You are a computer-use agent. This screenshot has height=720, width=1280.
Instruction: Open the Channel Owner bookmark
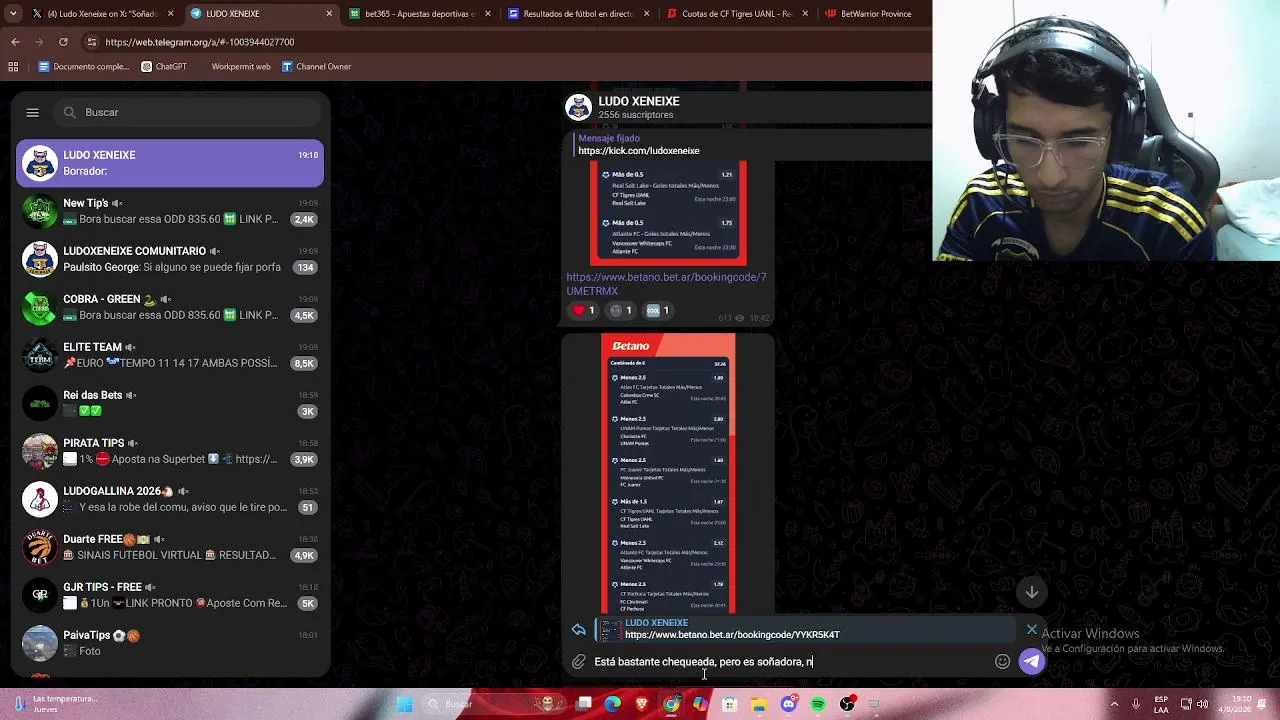point(316,67)
